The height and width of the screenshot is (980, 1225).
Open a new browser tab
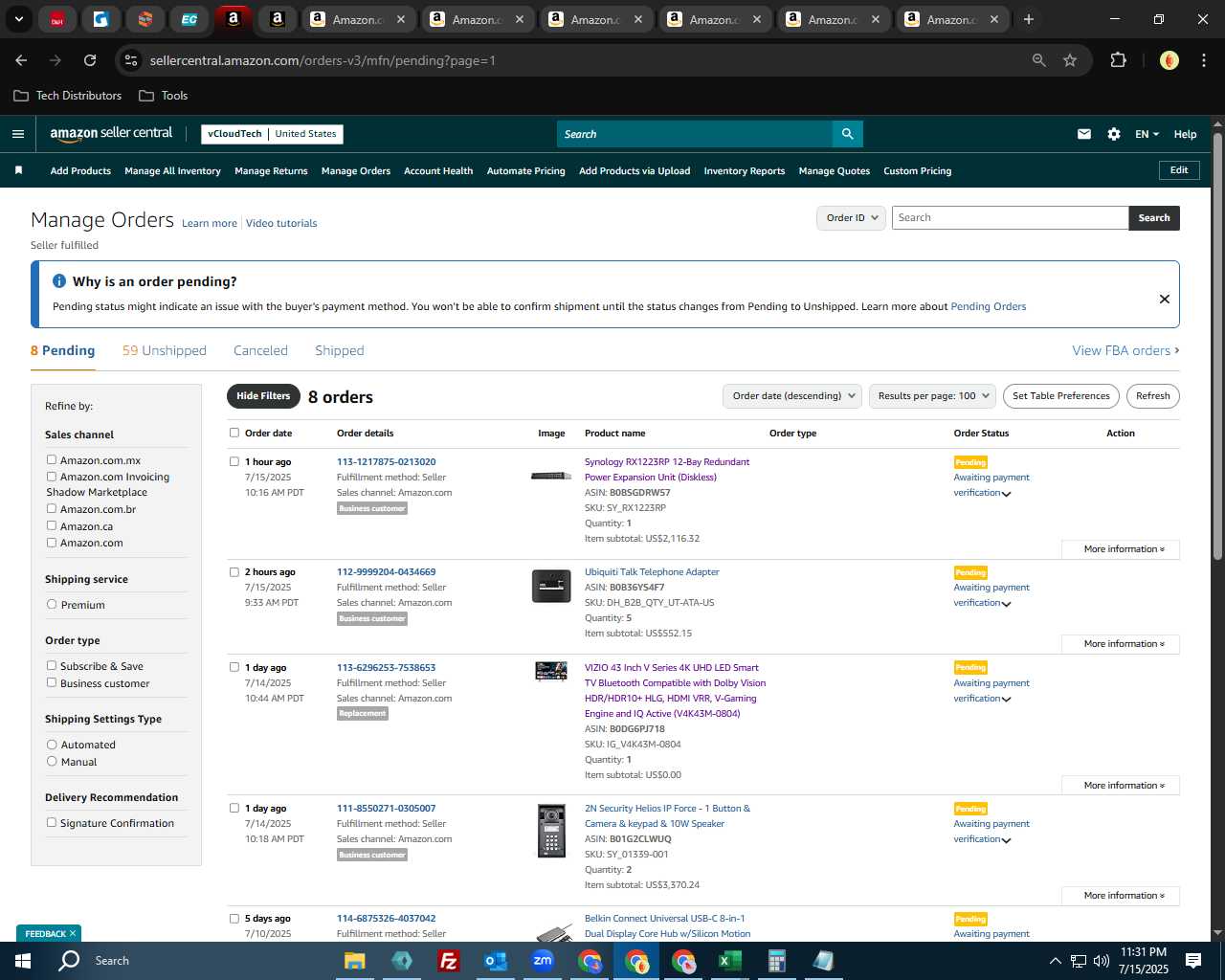1029,19
